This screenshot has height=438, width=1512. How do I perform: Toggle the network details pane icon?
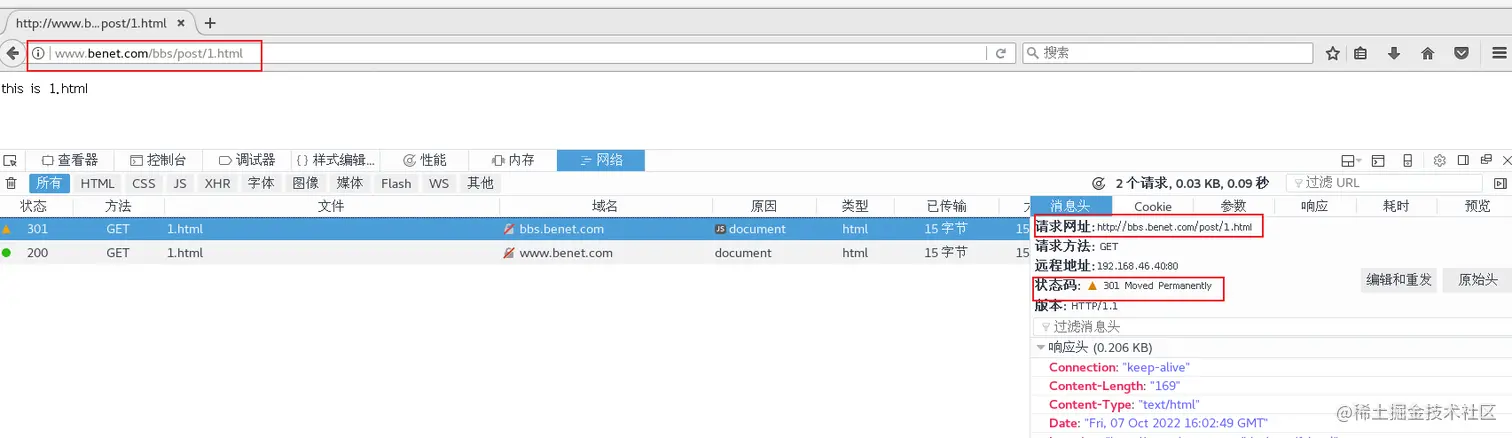(x=1500, y=183)
